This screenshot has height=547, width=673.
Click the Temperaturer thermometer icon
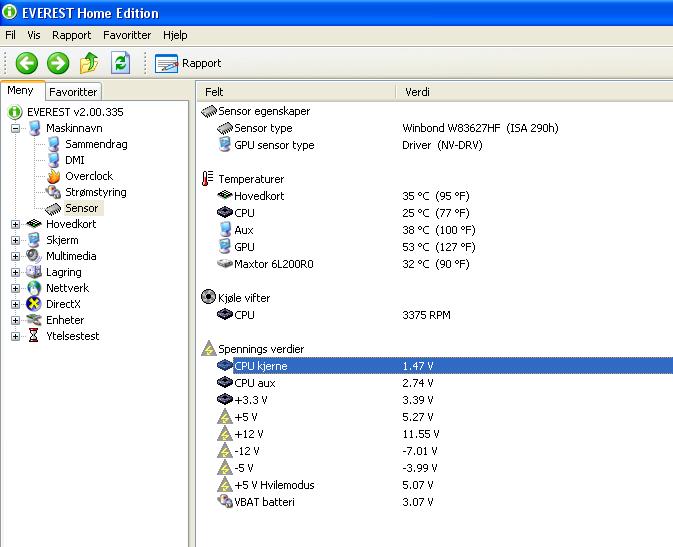(208, 179)
